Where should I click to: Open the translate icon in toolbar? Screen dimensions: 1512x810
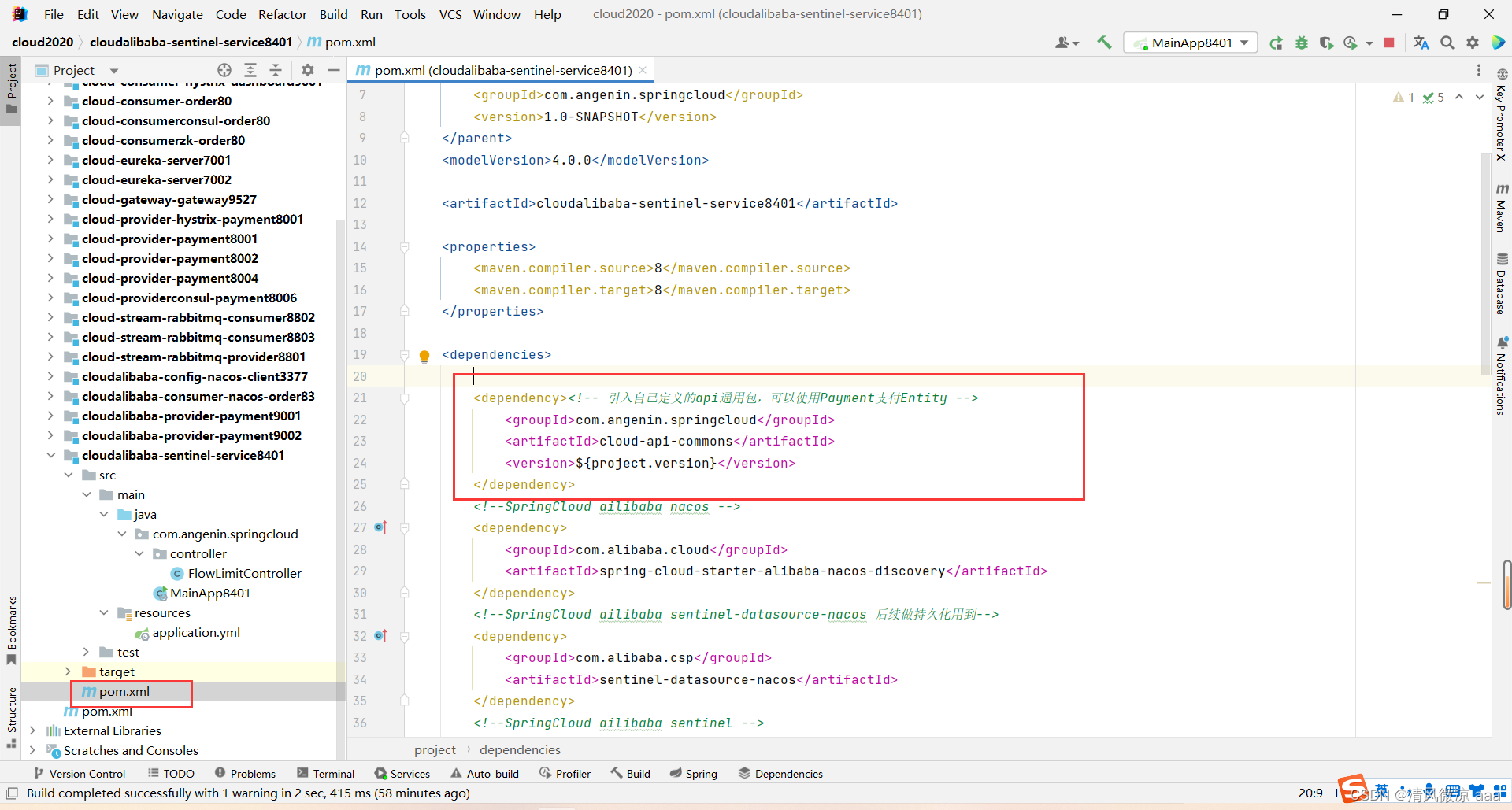(x=1421, y=43)
